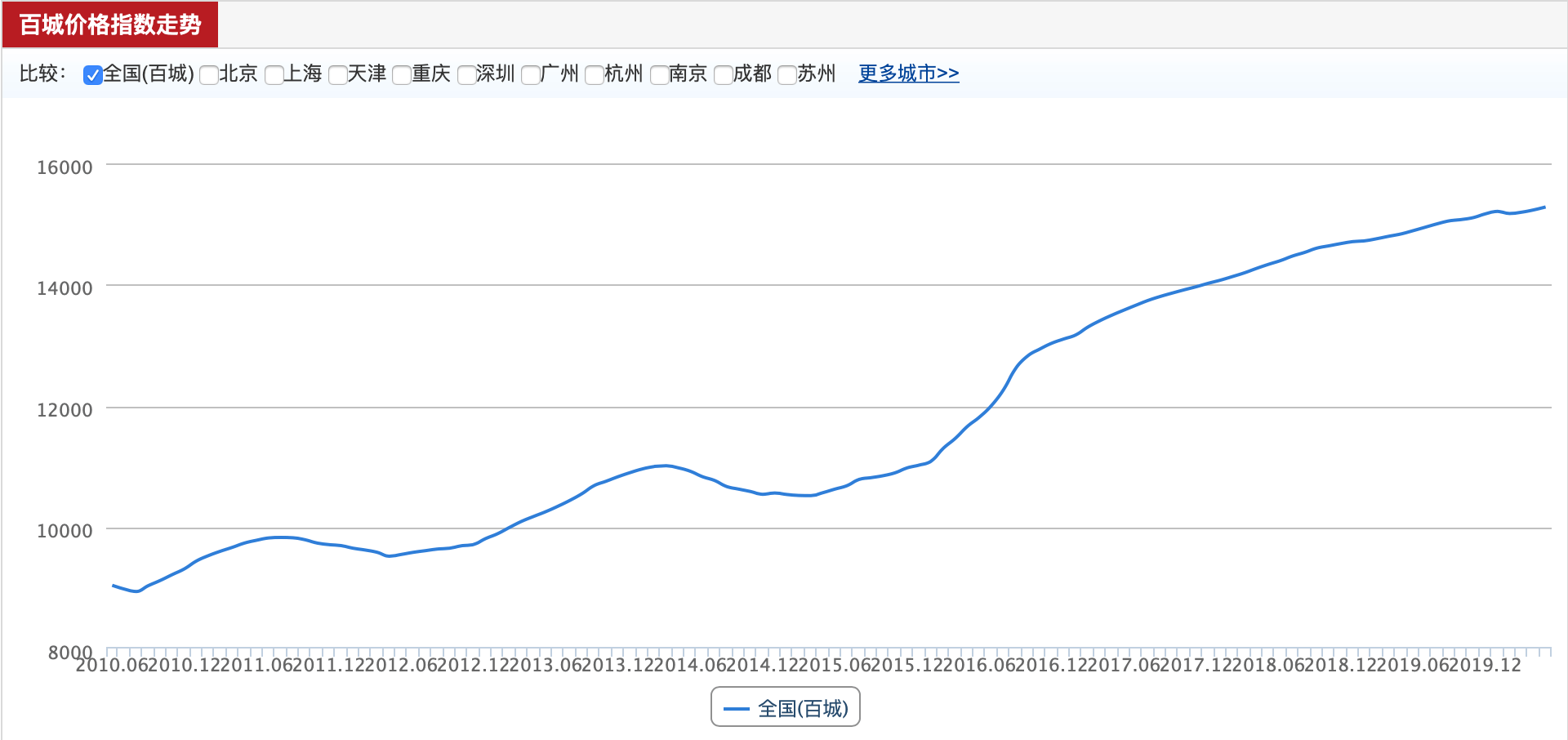Click the blue legend line marker
The width and height of the screenshot is (1568, 740).
[737, 709]
